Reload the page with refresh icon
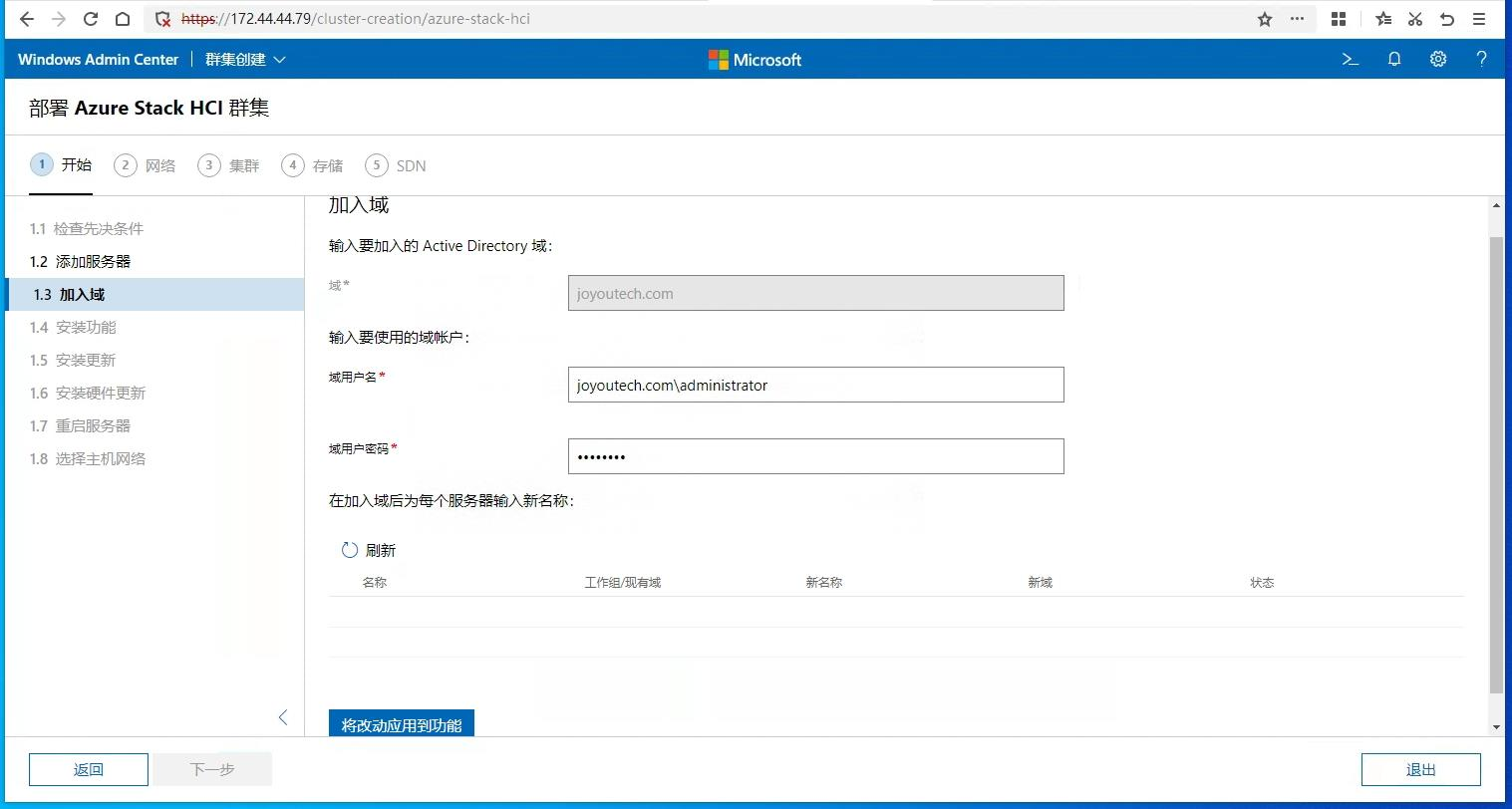This screenshot has height=809, width=1512. [91, 19]
